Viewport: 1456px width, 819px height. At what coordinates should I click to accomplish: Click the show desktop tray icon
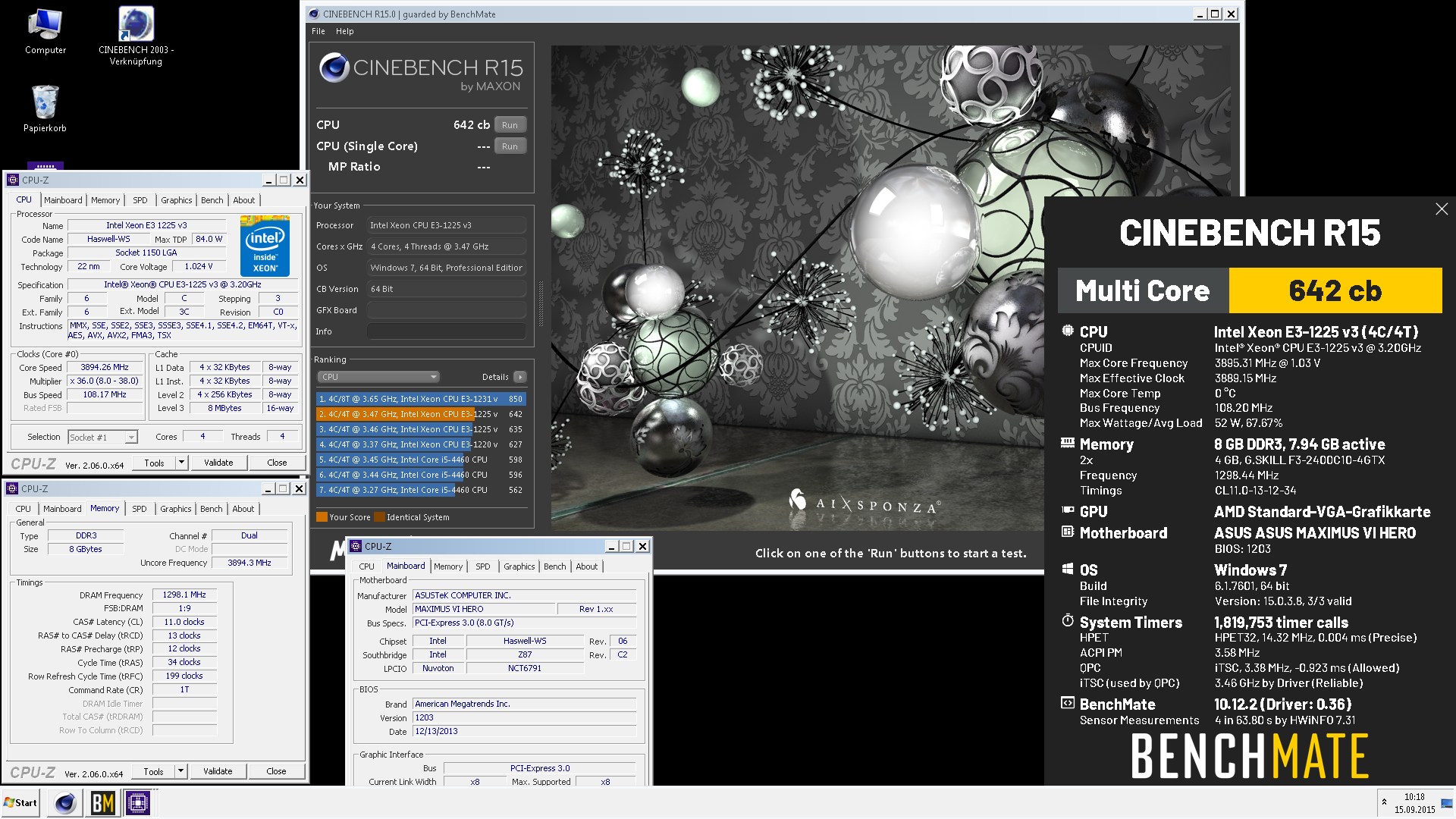tap(1448, 802)
